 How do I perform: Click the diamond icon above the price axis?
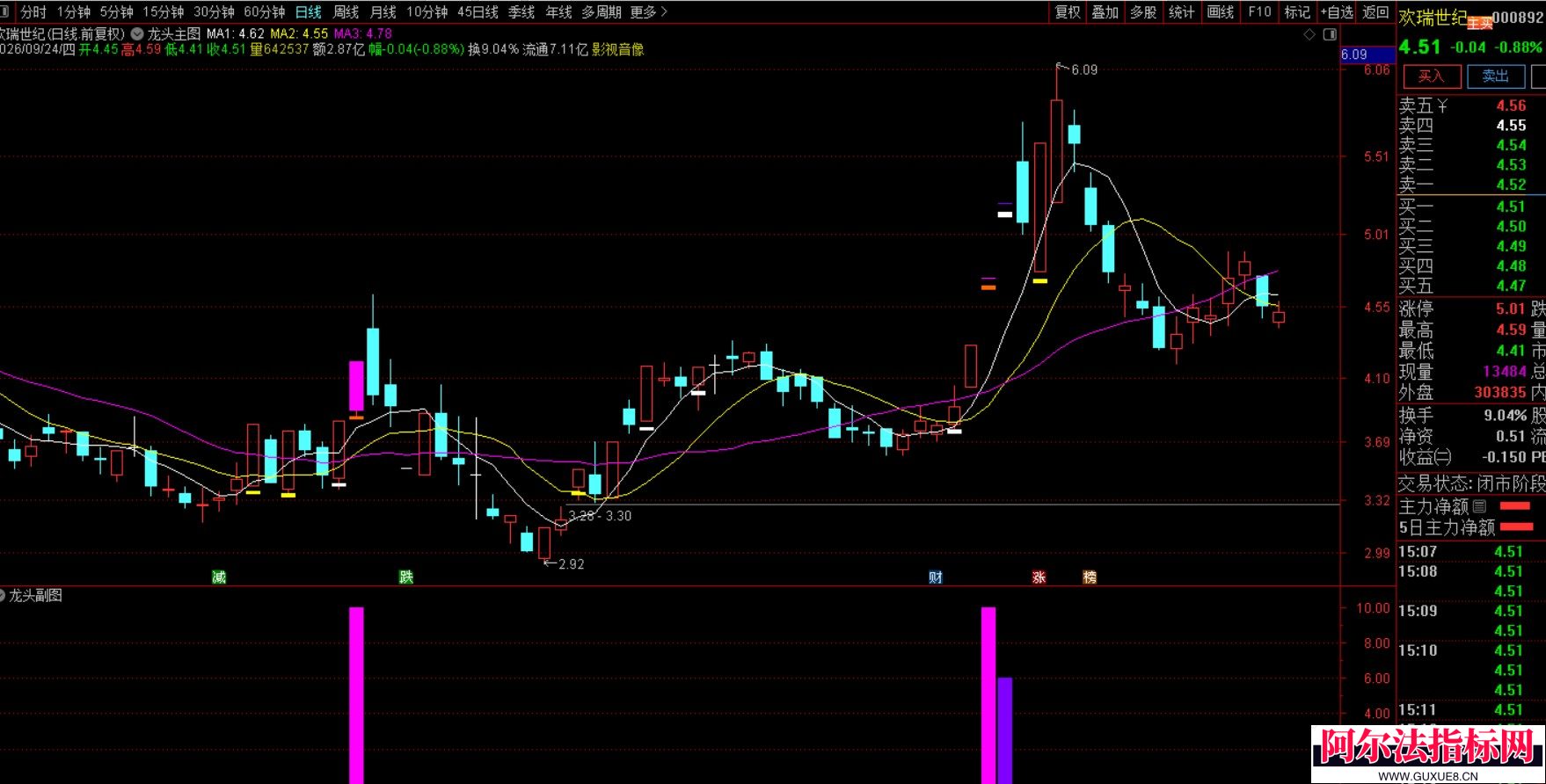[x=1309, y=34]
